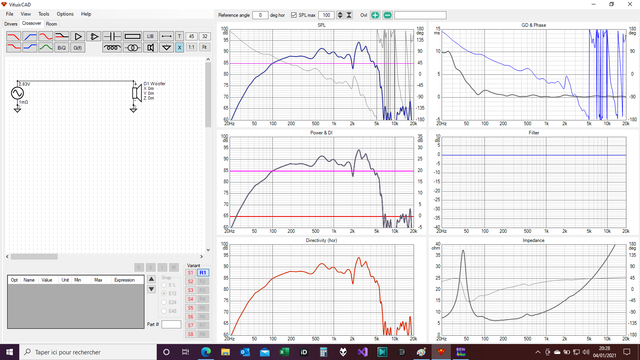Image resolution: width=640 pixels, height=360 pixels.
Task: Select the E48 snap radio button
Action: 164,311
